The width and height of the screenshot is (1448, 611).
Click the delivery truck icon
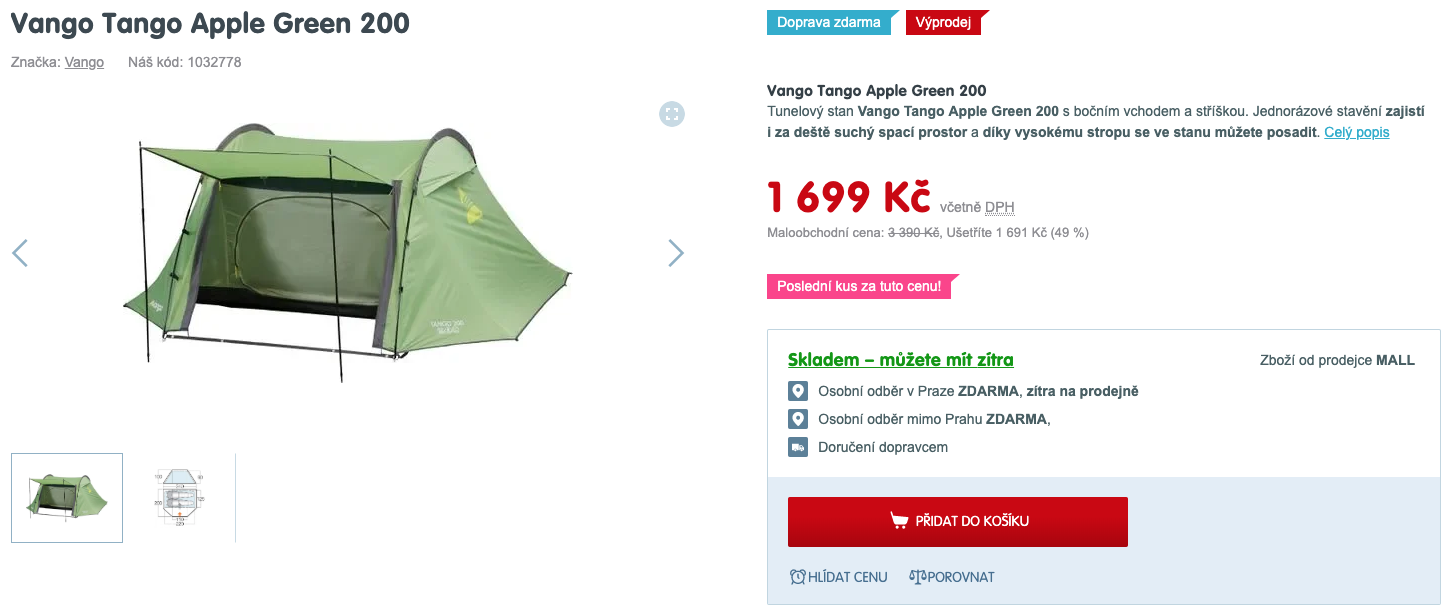797,447
